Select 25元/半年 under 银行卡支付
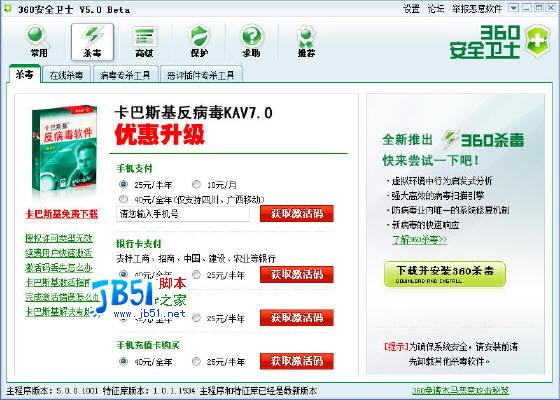560x400 pixels. [x=196, y=275]
